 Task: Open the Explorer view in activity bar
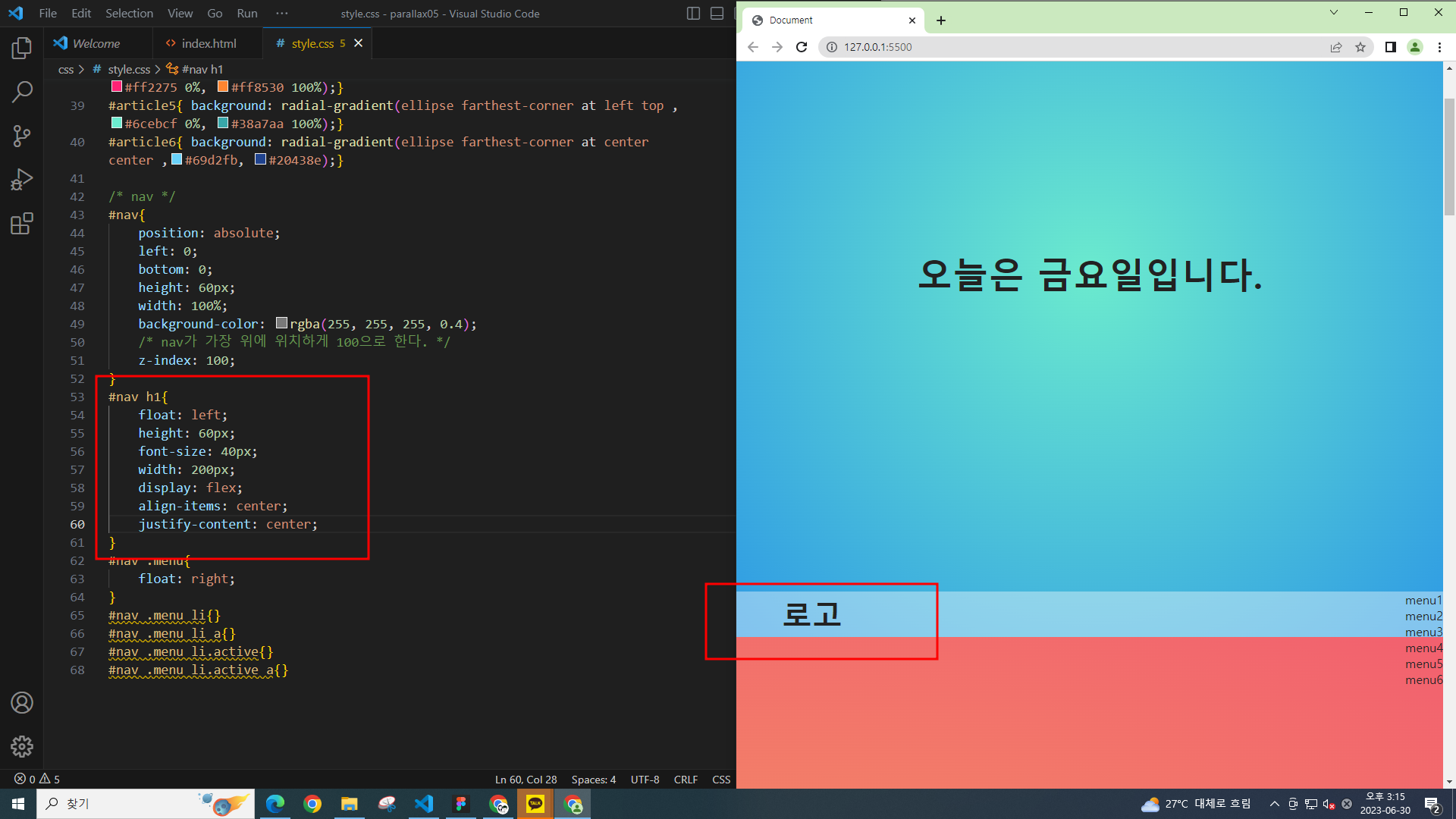21,49
